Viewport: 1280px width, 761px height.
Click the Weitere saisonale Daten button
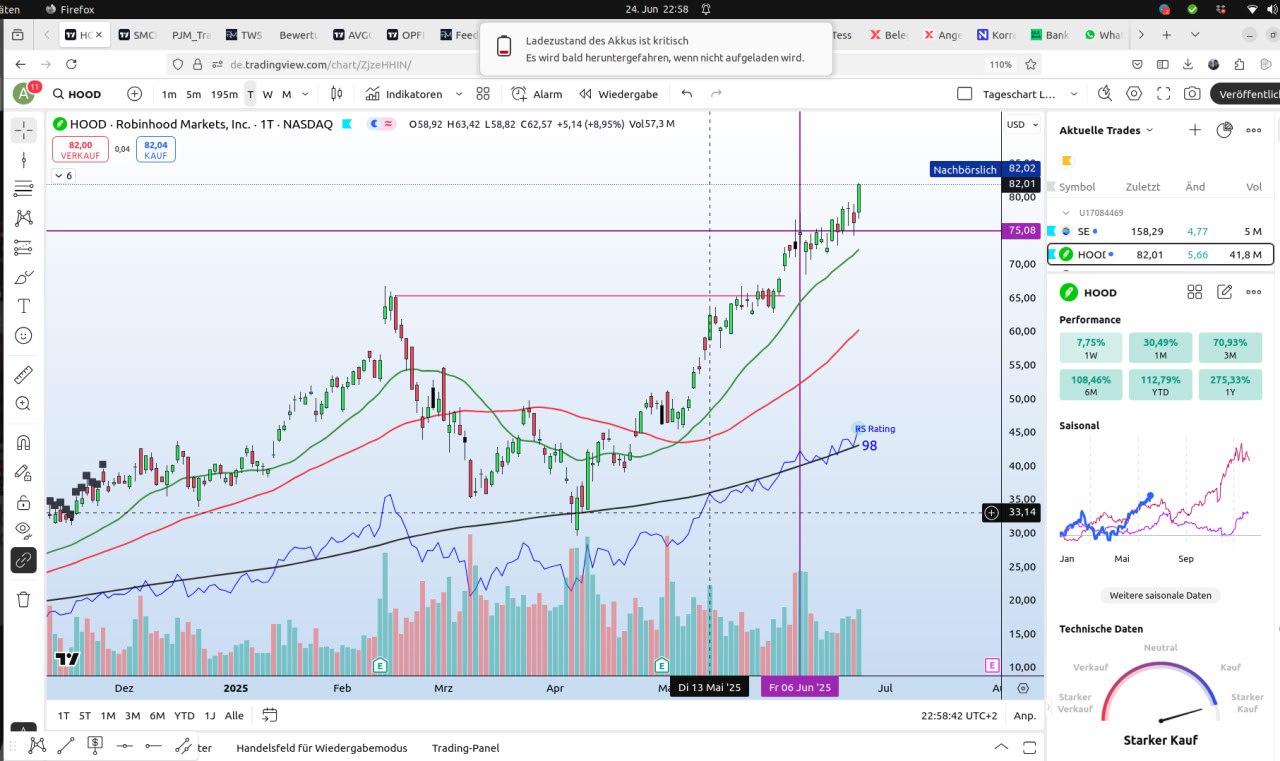(1160, 595)
